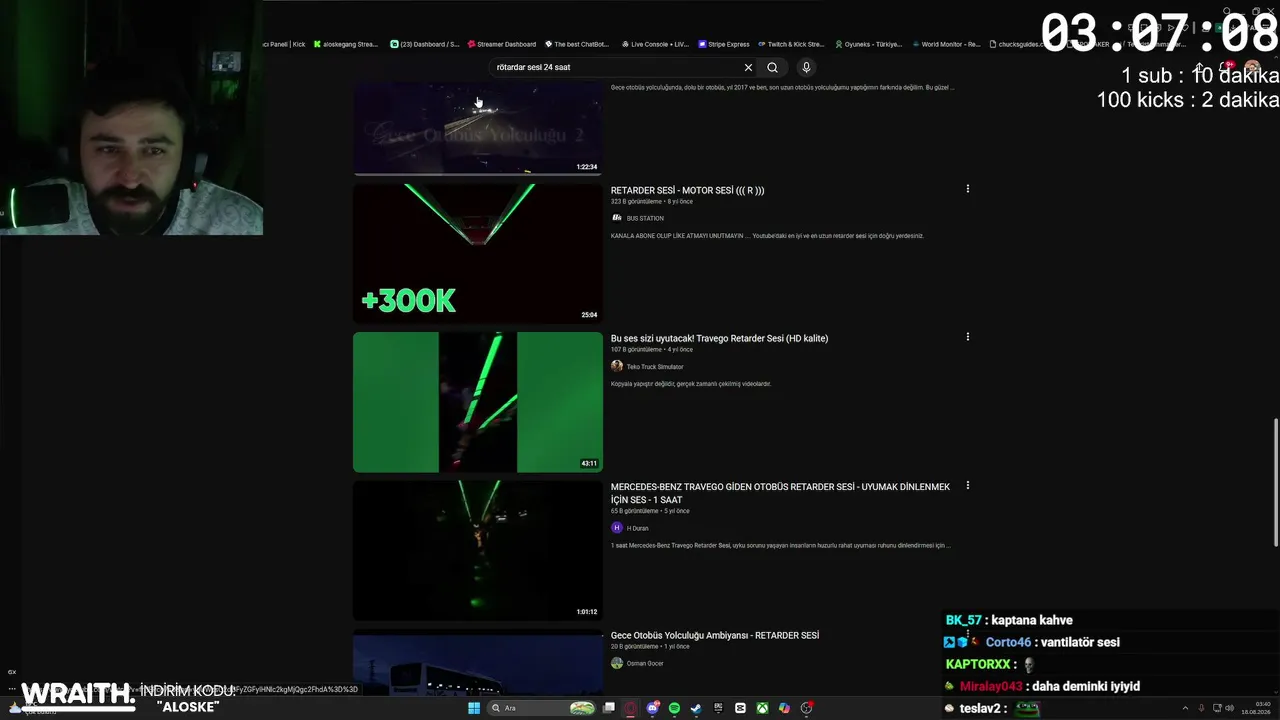Screen dimensions: 1280x720
Task: Click the Osman Gocer channel avatar
Action: coord(617,663)
